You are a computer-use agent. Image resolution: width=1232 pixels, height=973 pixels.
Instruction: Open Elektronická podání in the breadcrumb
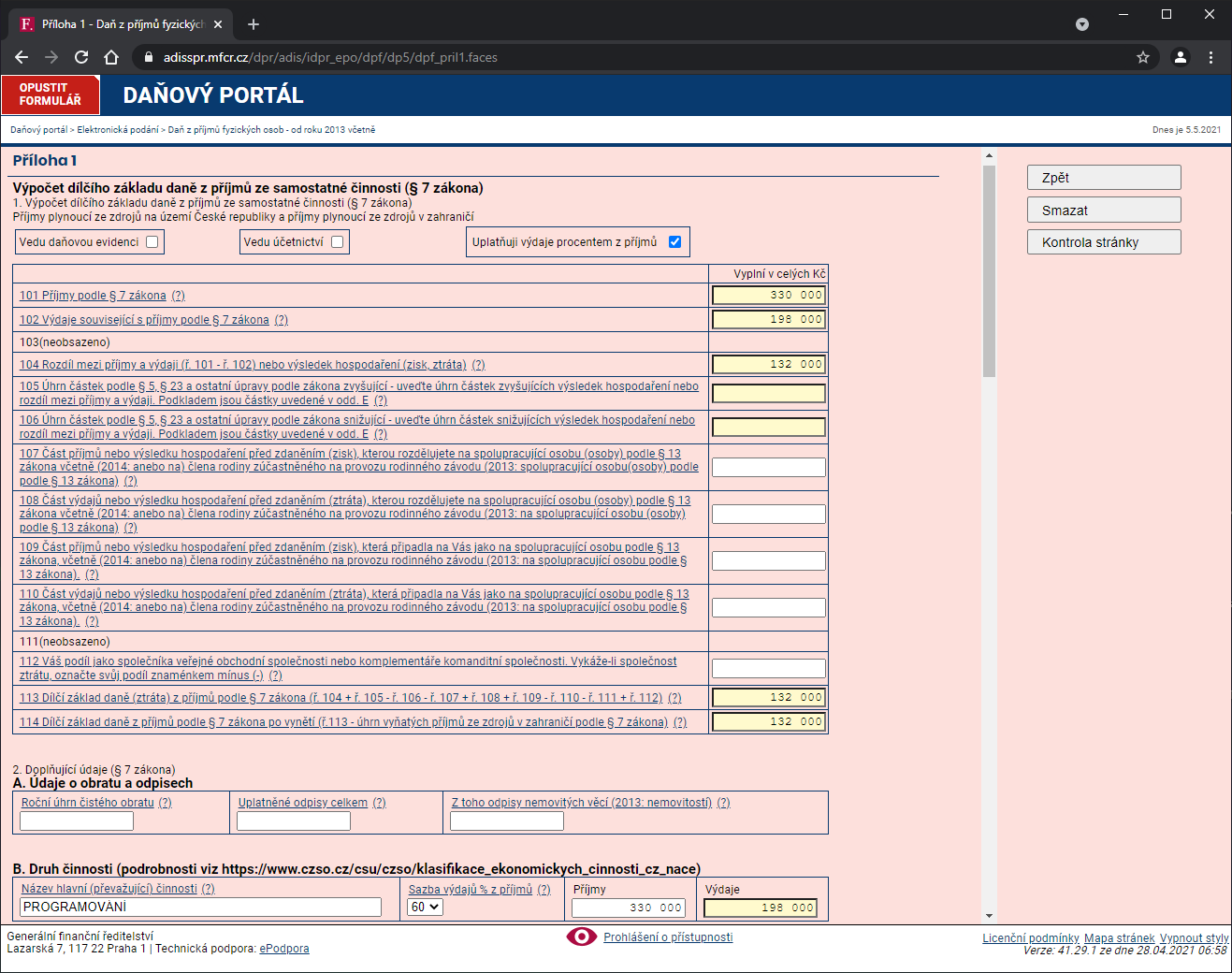118,130
